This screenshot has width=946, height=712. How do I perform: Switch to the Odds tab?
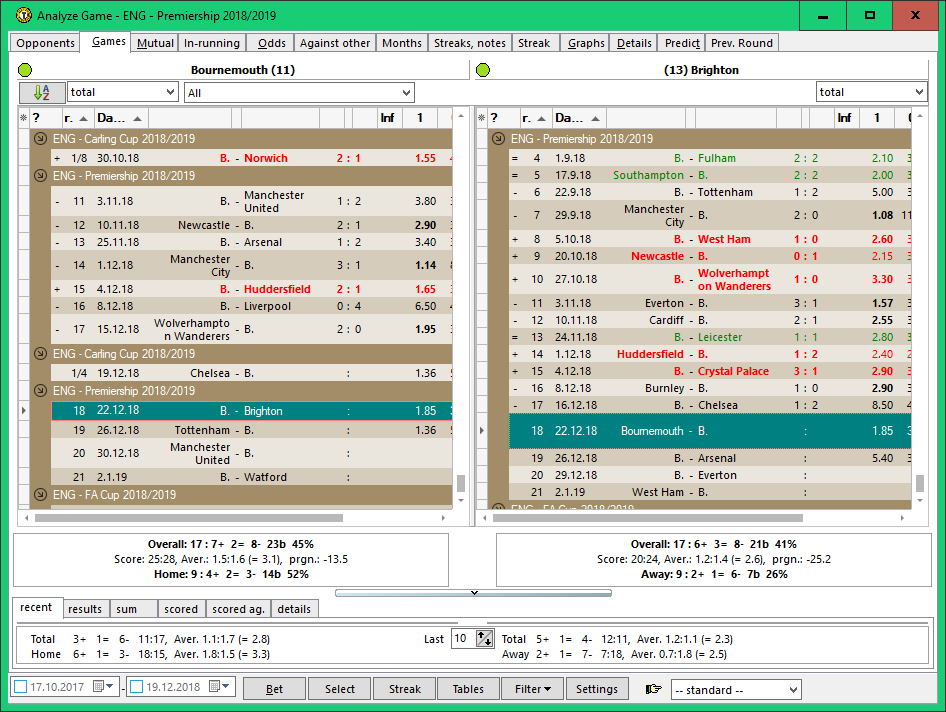coord(271,43)
